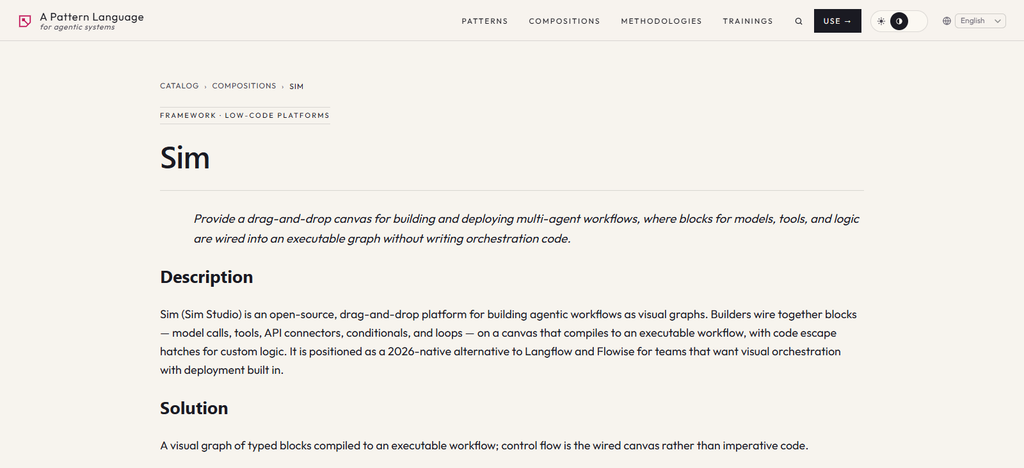Open the English language dropdown
This screenshot has width=1024, height=468.
tap(980, 21)
